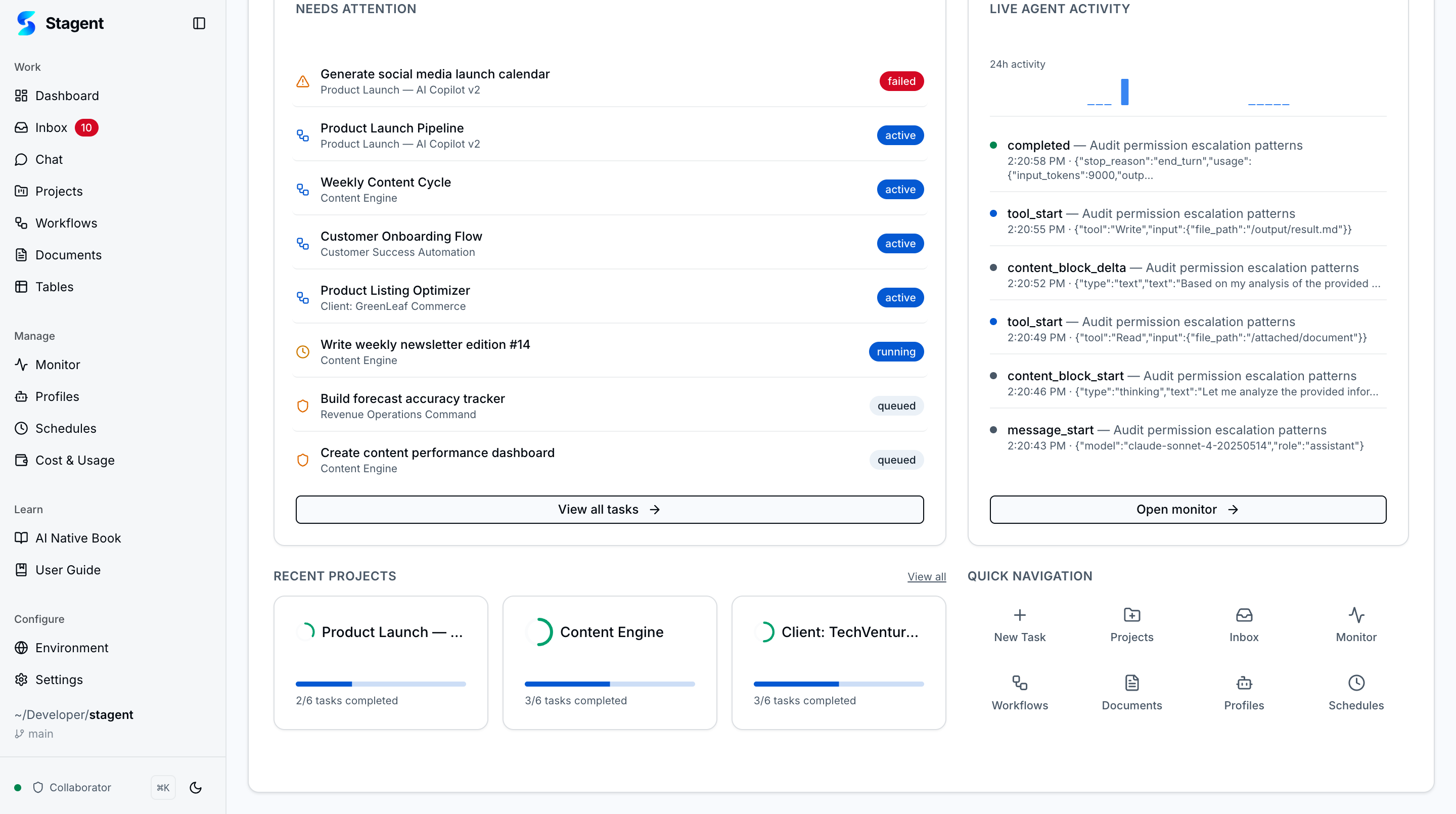1456x814 pixels.
Task: Collapse the sidebar with the panel icon
Action: pos(199,23)
